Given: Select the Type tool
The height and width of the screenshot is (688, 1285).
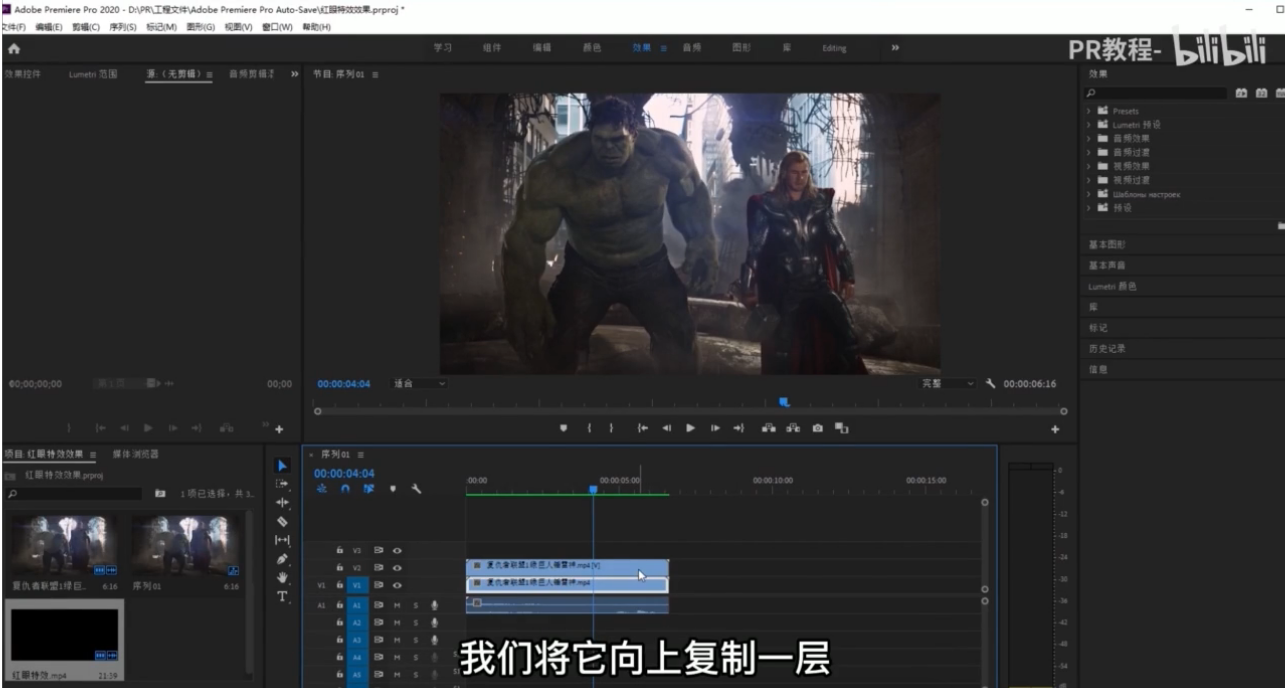Looking at the screenshot, I should click(282, 596).
